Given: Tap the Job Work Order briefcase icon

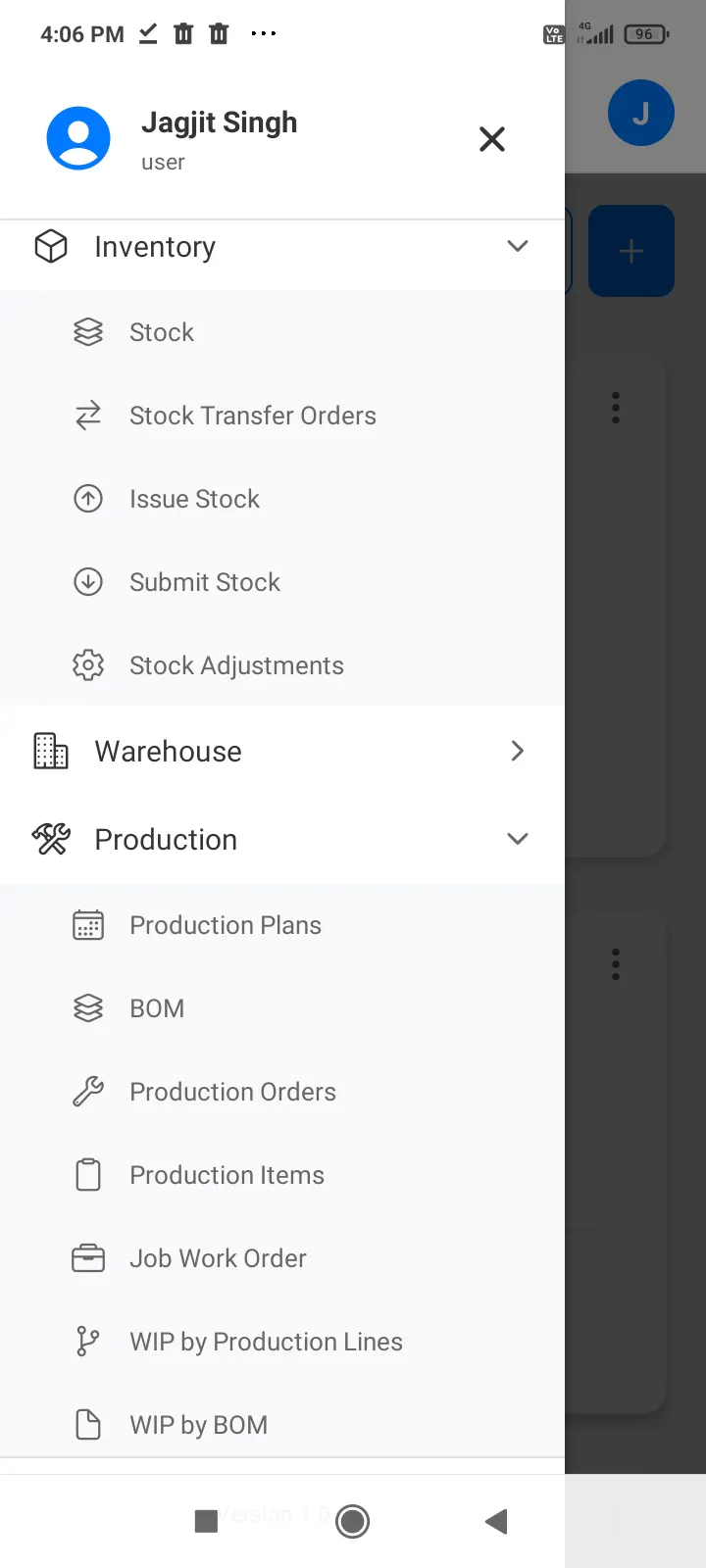Looking at the screenshot, I should [x=88, y=1258].
